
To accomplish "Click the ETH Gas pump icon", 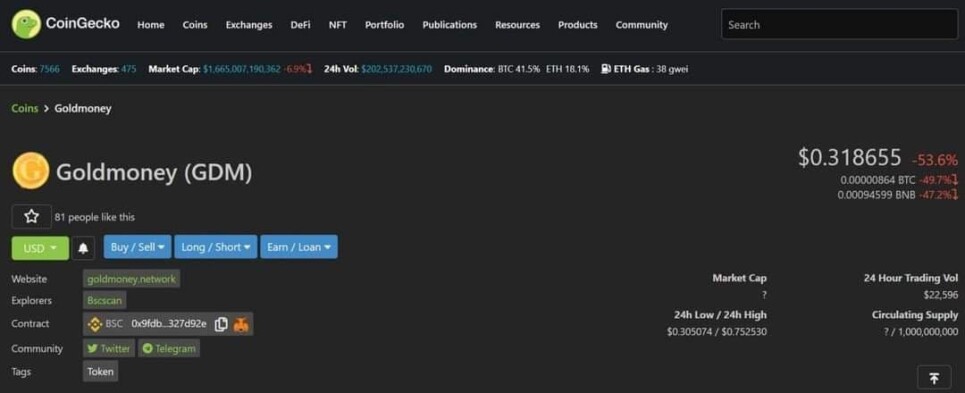I will tap(606, 69).
